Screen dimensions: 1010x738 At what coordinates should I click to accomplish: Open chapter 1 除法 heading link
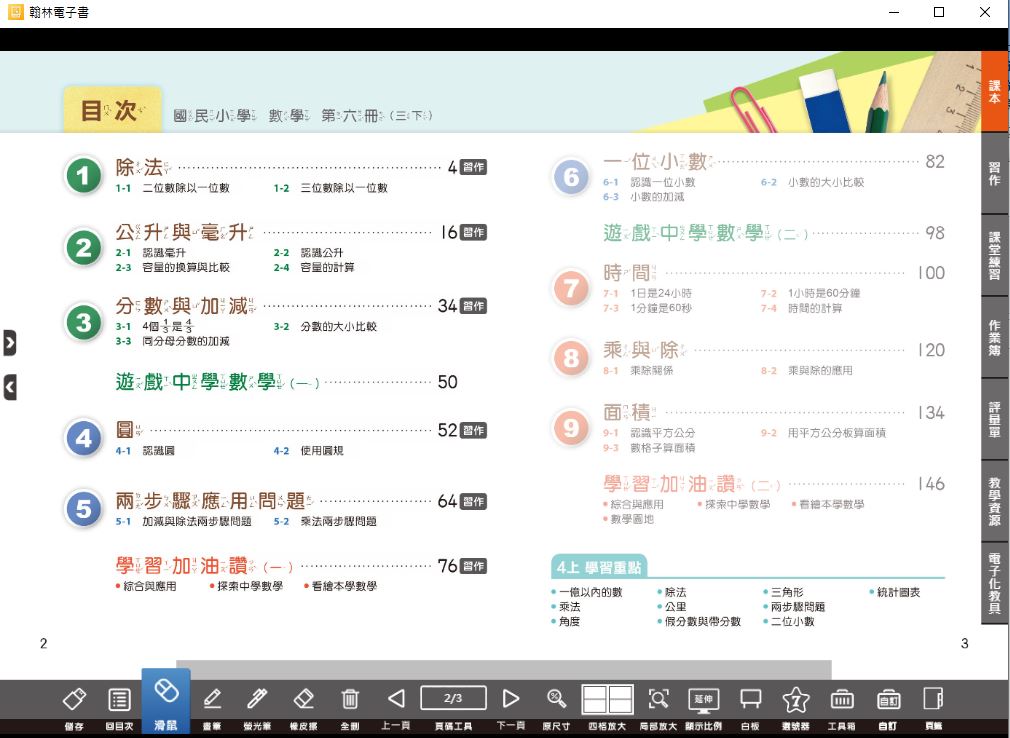point(140,167)
